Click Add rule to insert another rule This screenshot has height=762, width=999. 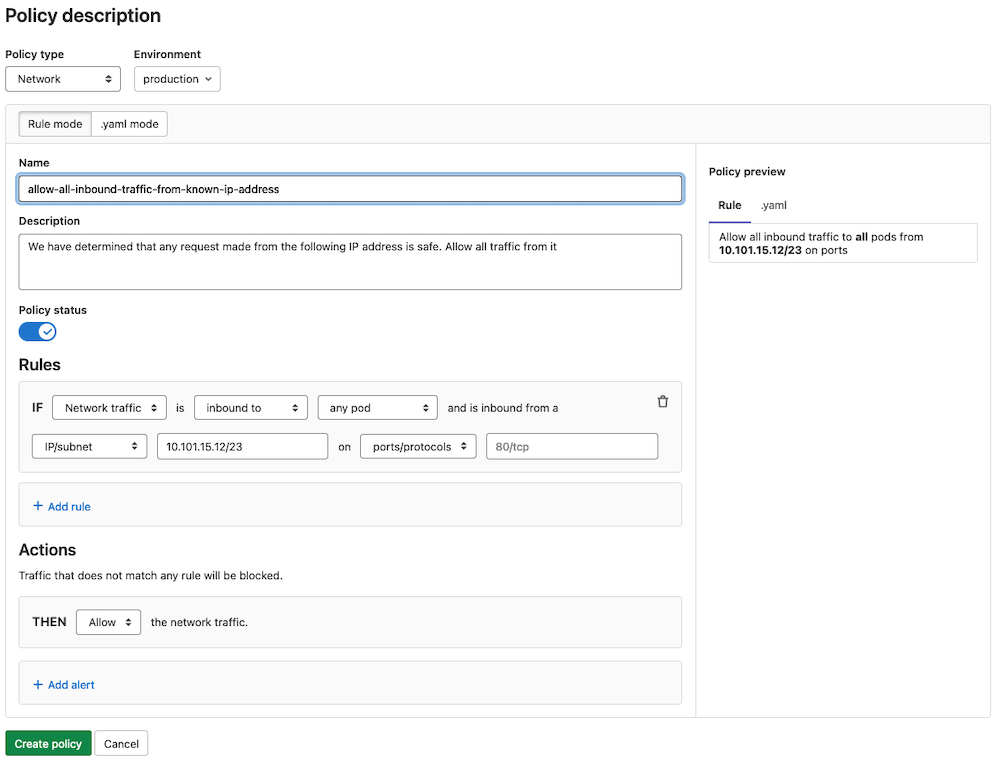tap(61, 506)
